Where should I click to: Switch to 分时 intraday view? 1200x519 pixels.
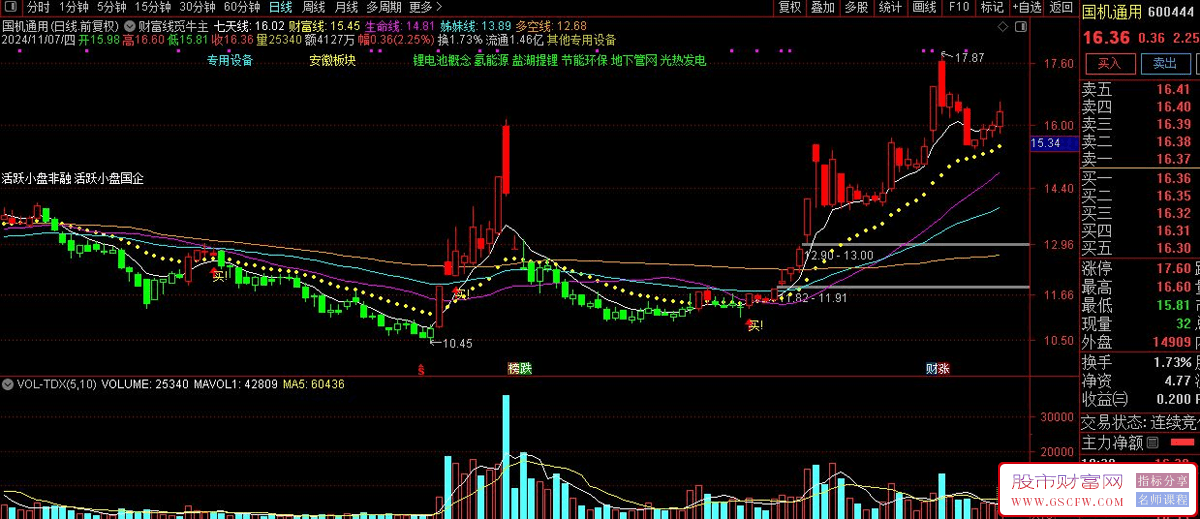click(x=38, y=7)
